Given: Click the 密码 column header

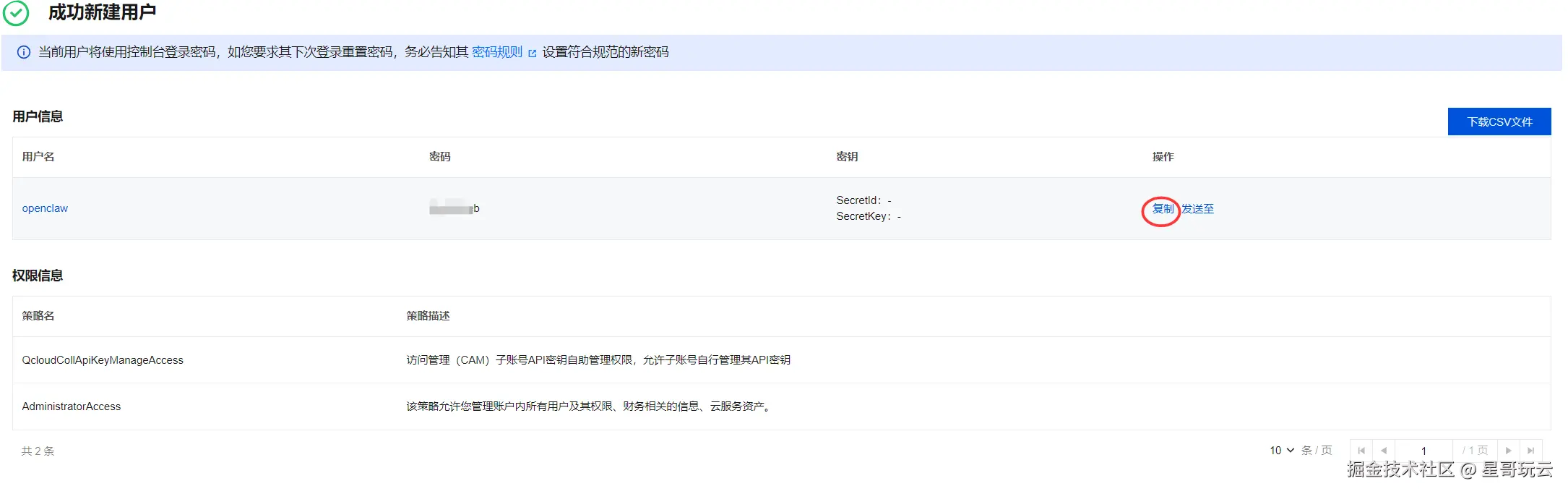Looking at the screenshot, I should coord(439,156).
